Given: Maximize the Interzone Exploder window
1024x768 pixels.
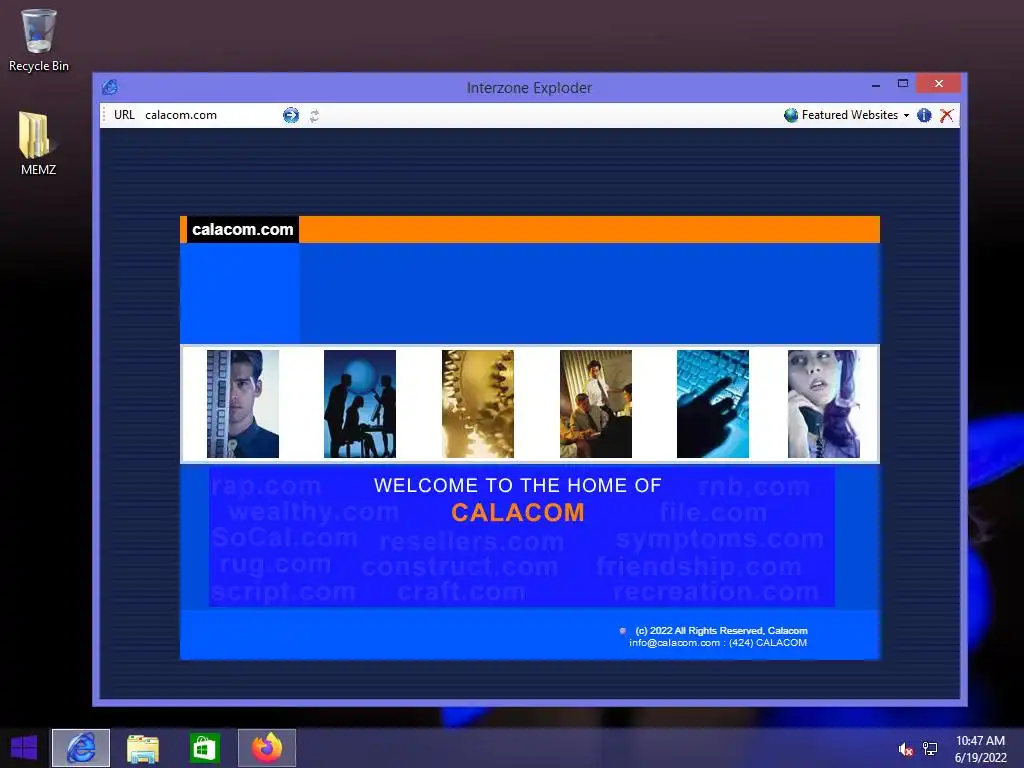Looking at the screenshot, I should tap(903, 84).
